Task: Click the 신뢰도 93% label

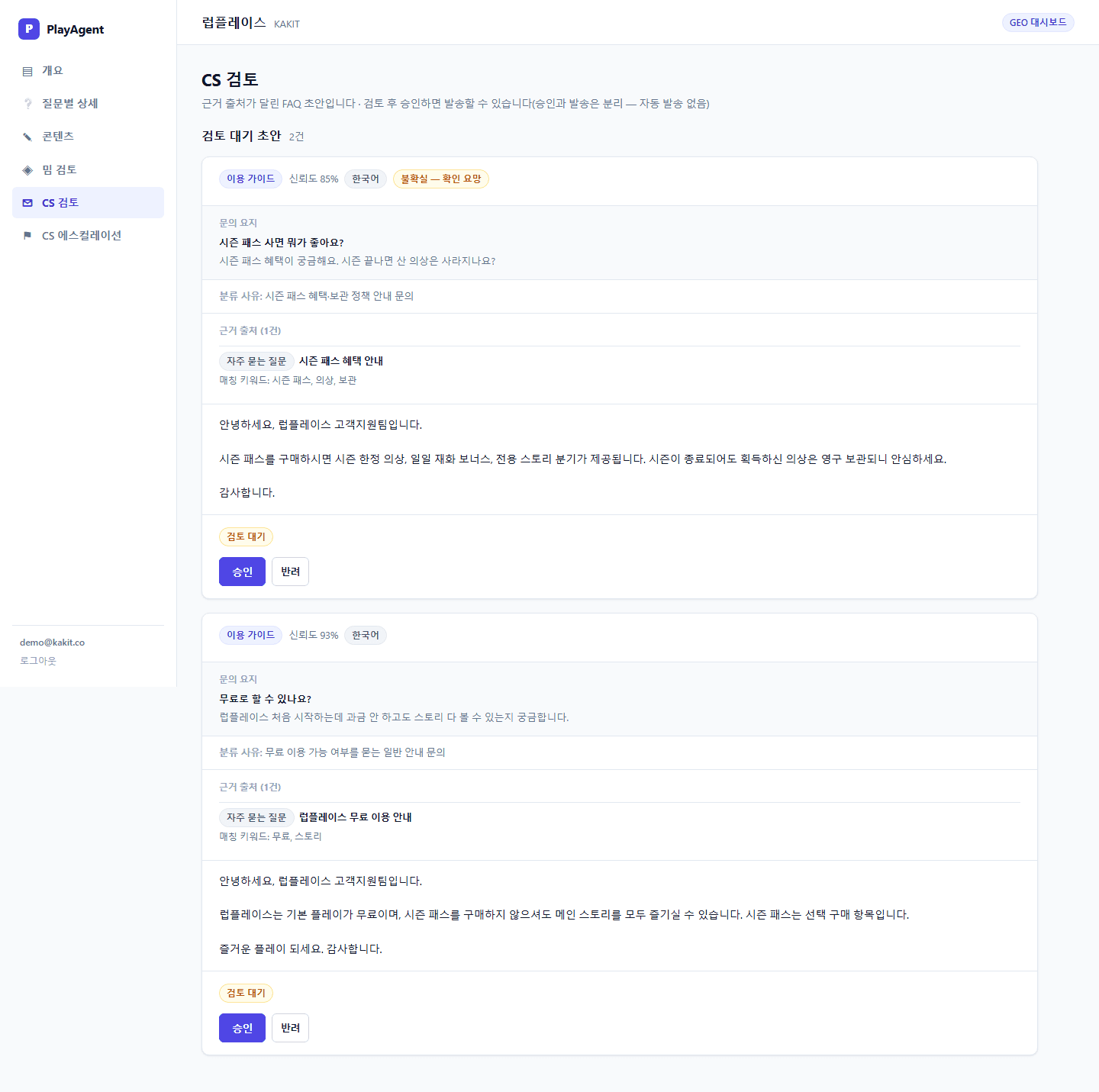Action: [314, 636]
